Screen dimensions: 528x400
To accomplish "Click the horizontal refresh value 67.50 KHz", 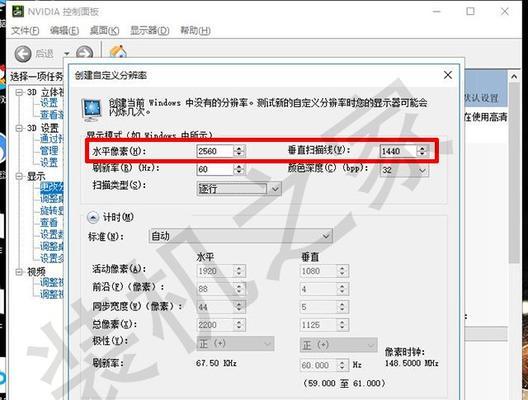I will coord(216,363).
